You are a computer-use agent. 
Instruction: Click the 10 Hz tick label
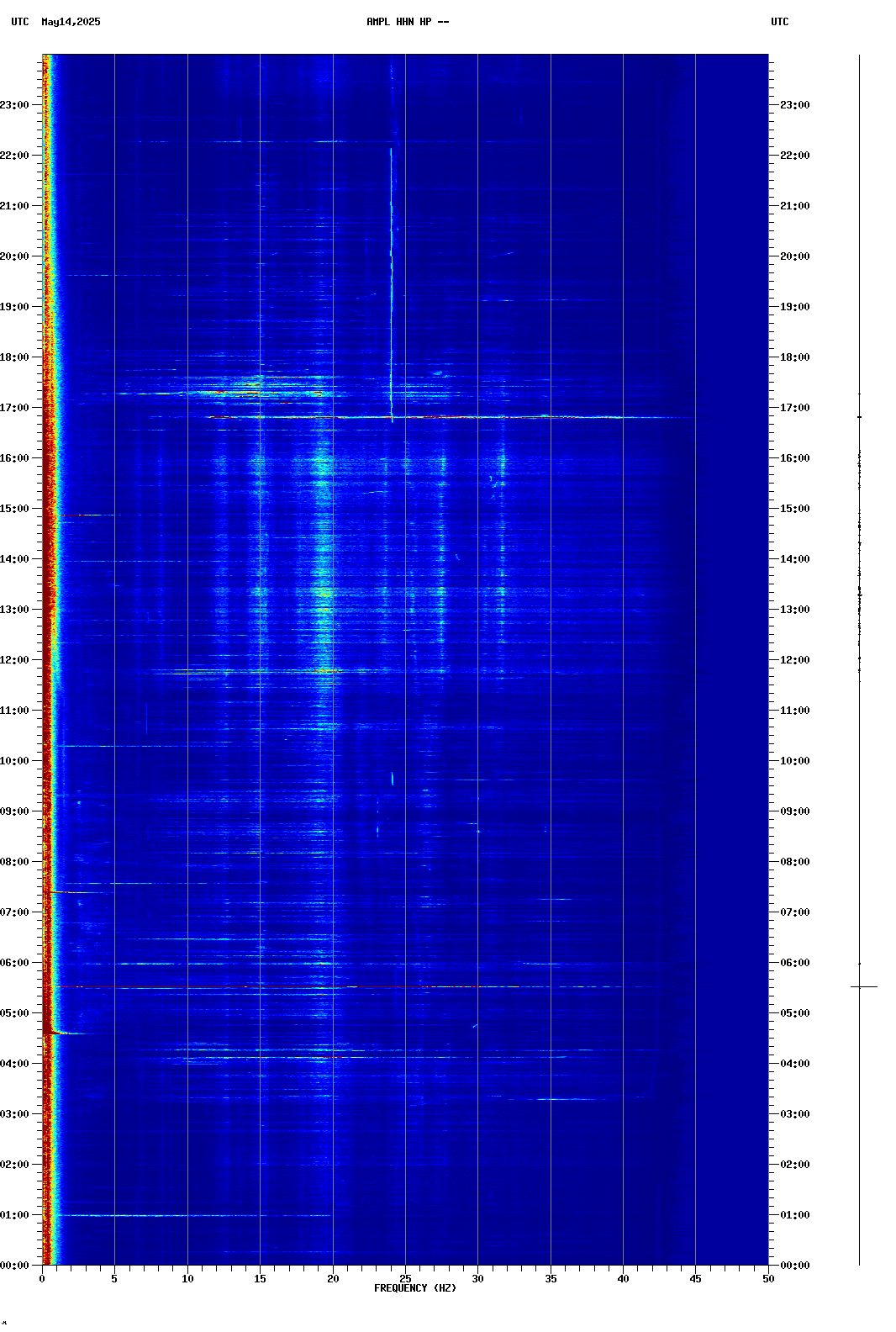pyautogui.click(x=187, y=1279)
